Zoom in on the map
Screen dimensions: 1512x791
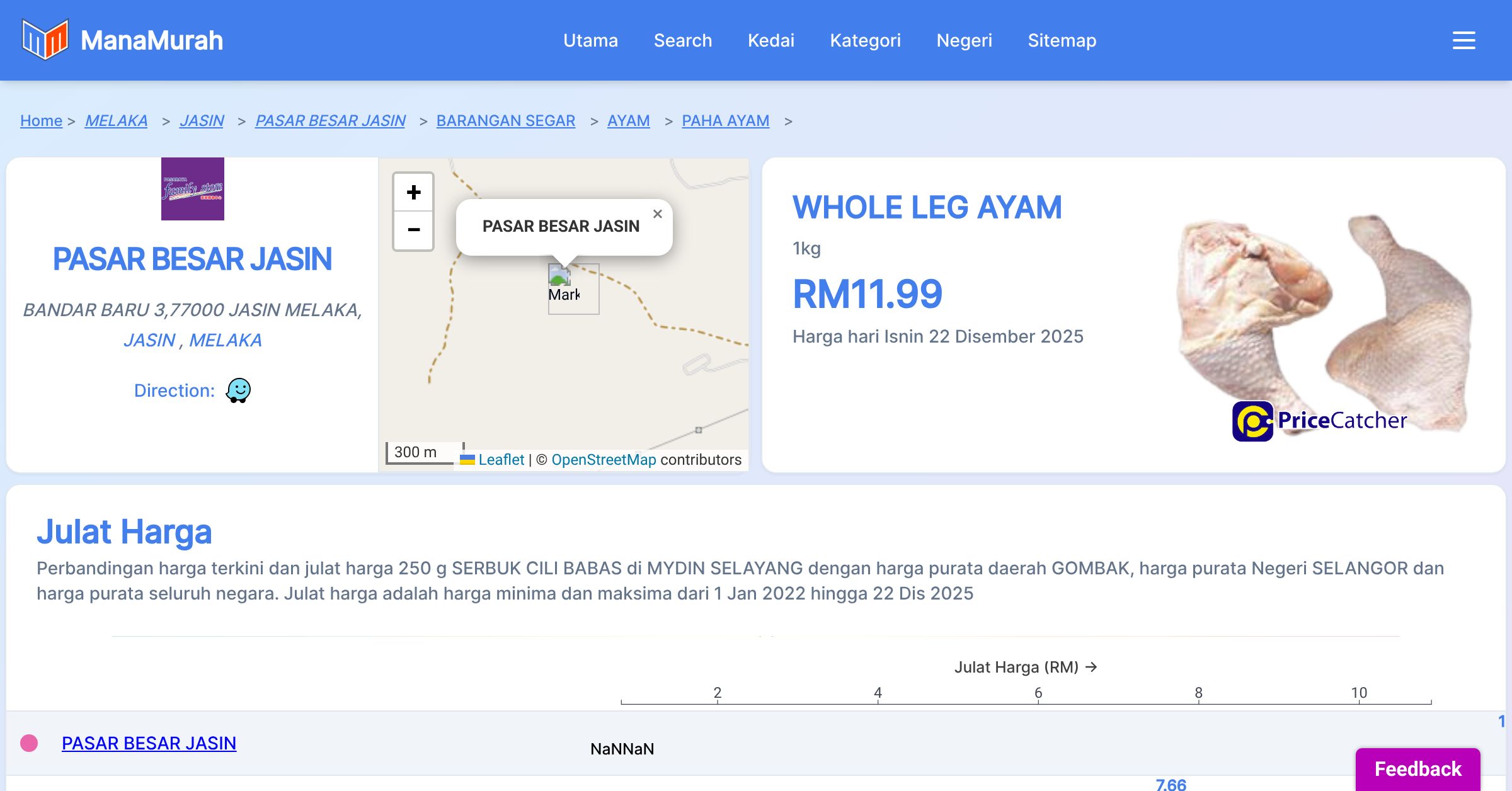click(x=413, y=192)
